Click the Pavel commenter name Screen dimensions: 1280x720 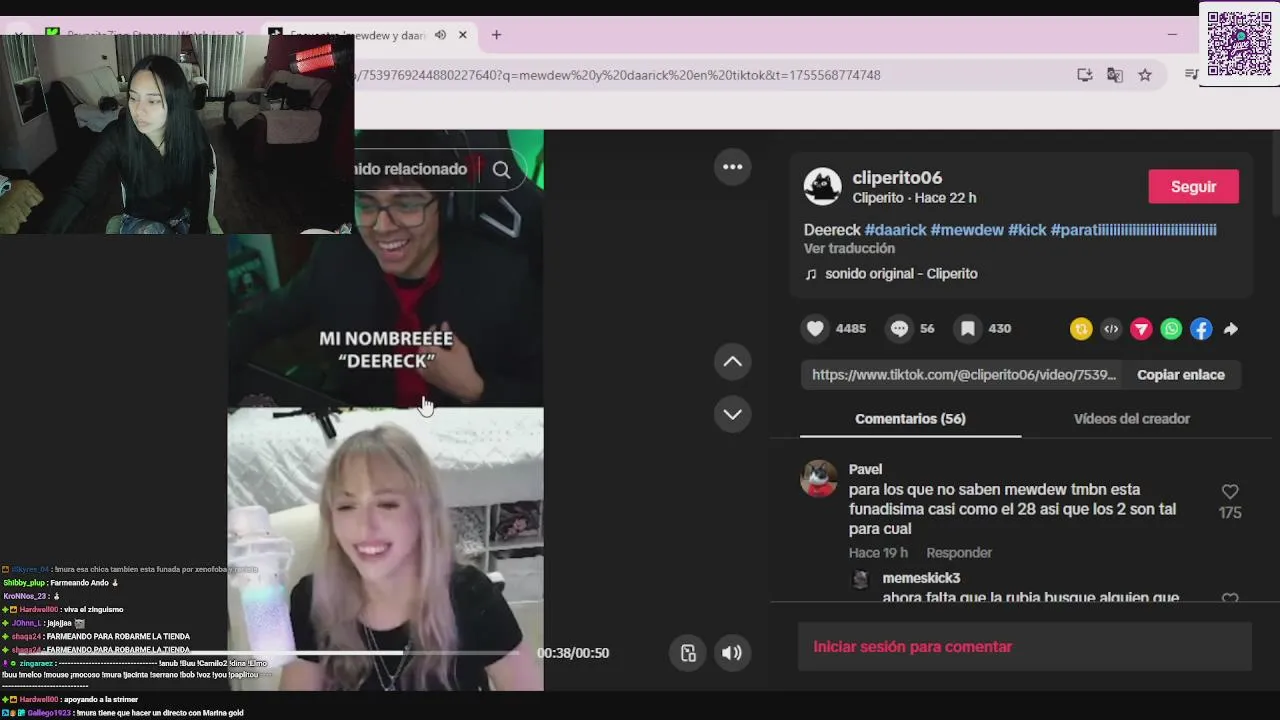(865, 469)
